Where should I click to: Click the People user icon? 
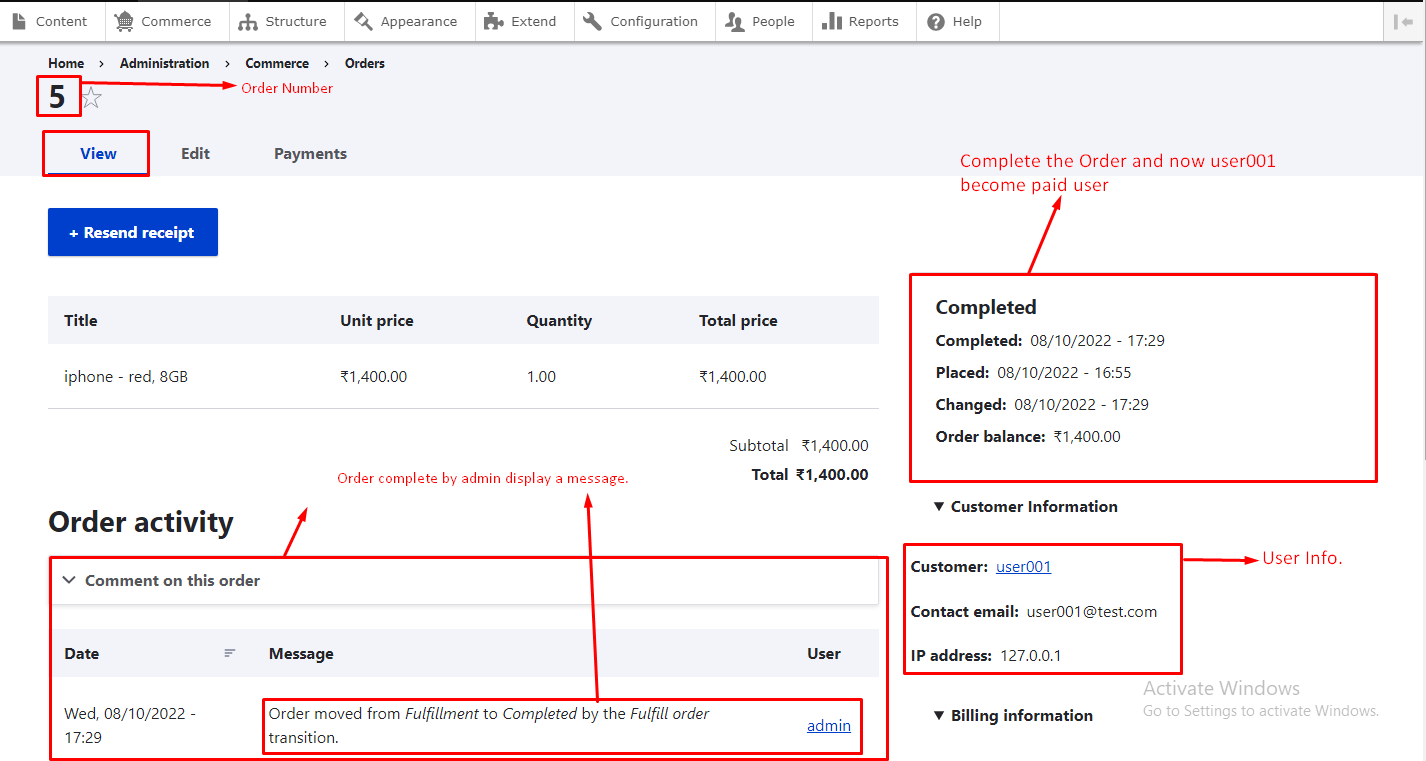[735, 21]
